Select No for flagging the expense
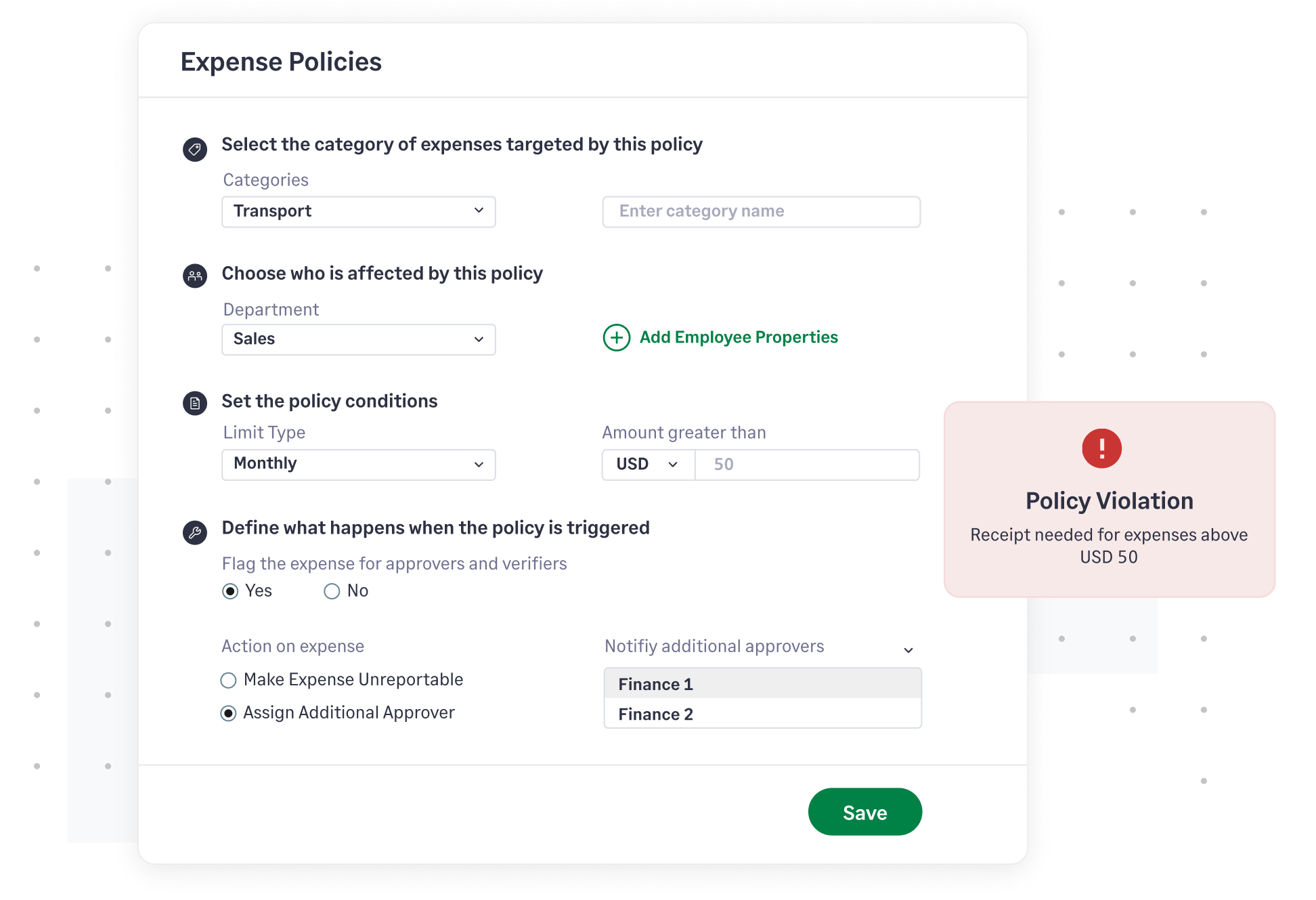This screenshot has width=1316, height=900. pos(332,591)
